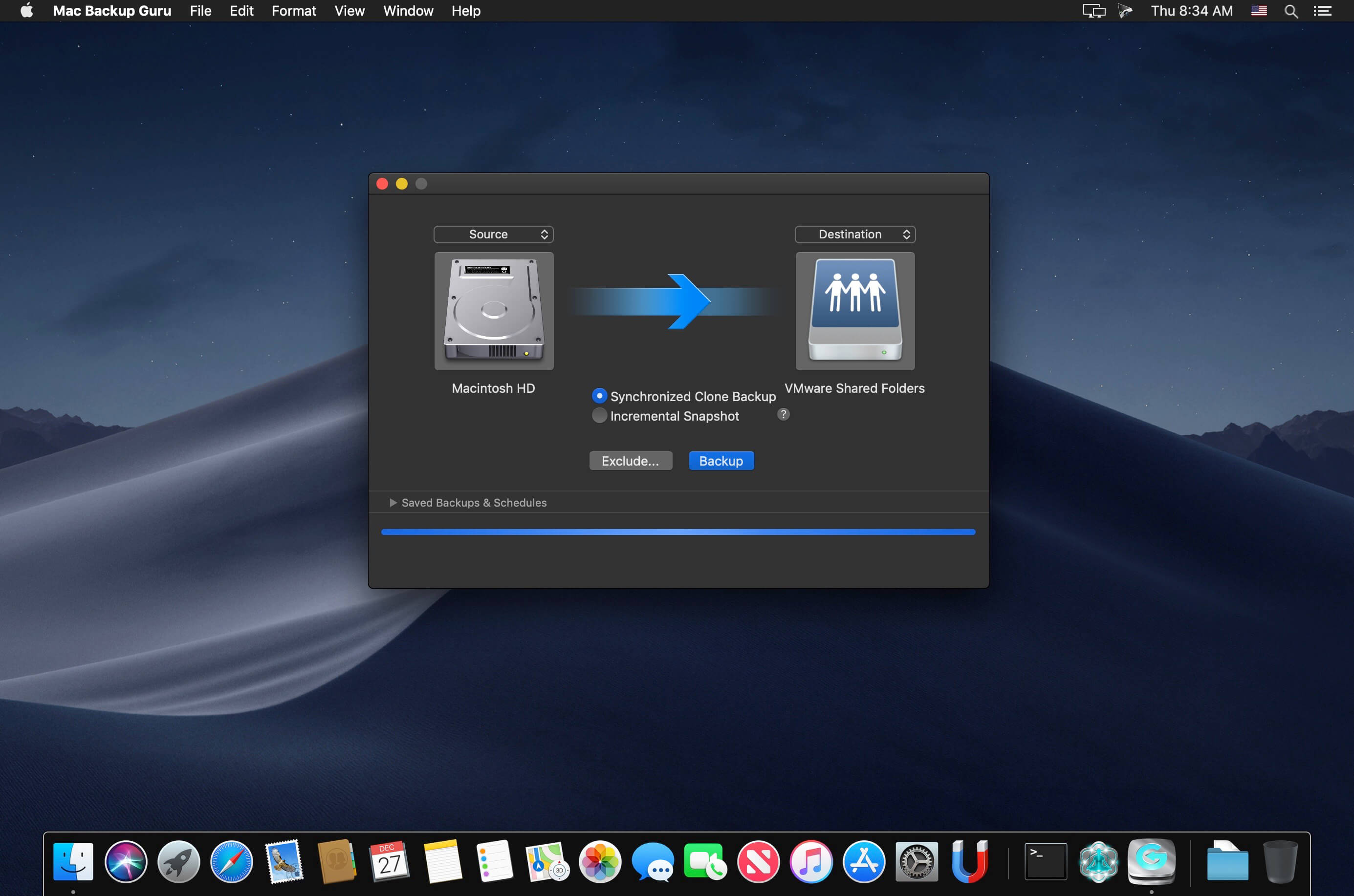The image size is (1354, 896).
Task: Select Synchronized Clone Backup radio button
Action: click(x=599, y=396)
